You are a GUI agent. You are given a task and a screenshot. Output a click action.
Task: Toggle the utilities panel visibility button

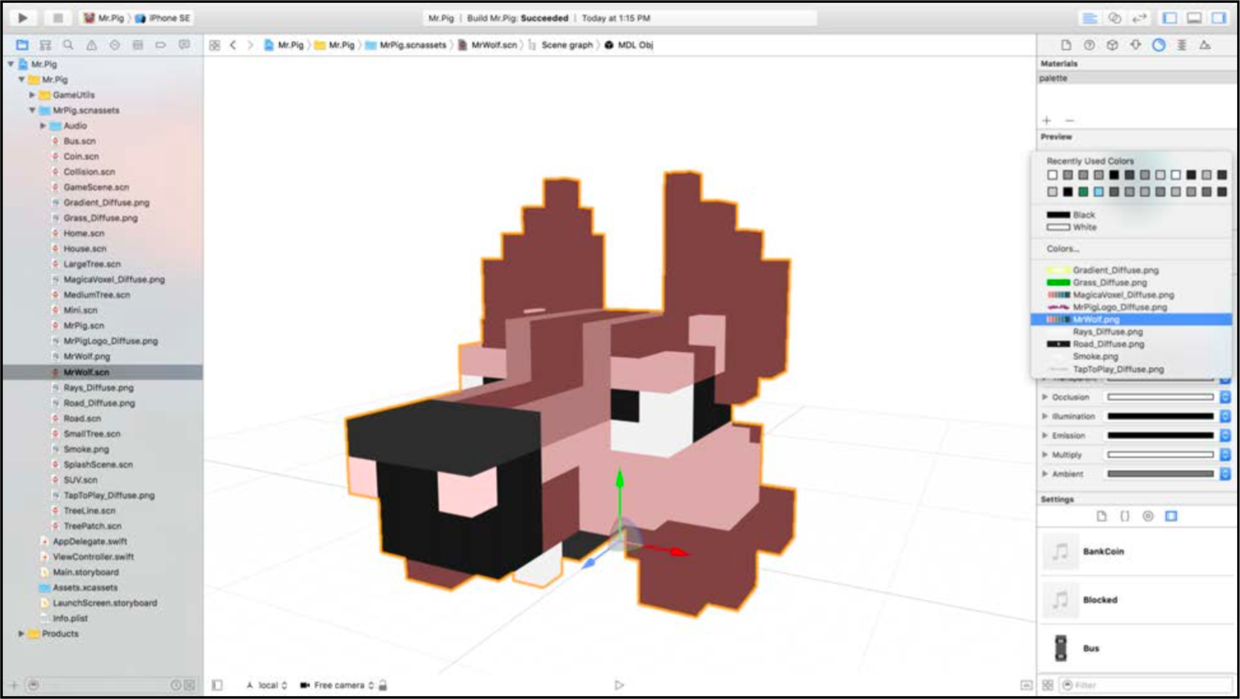1219,18
